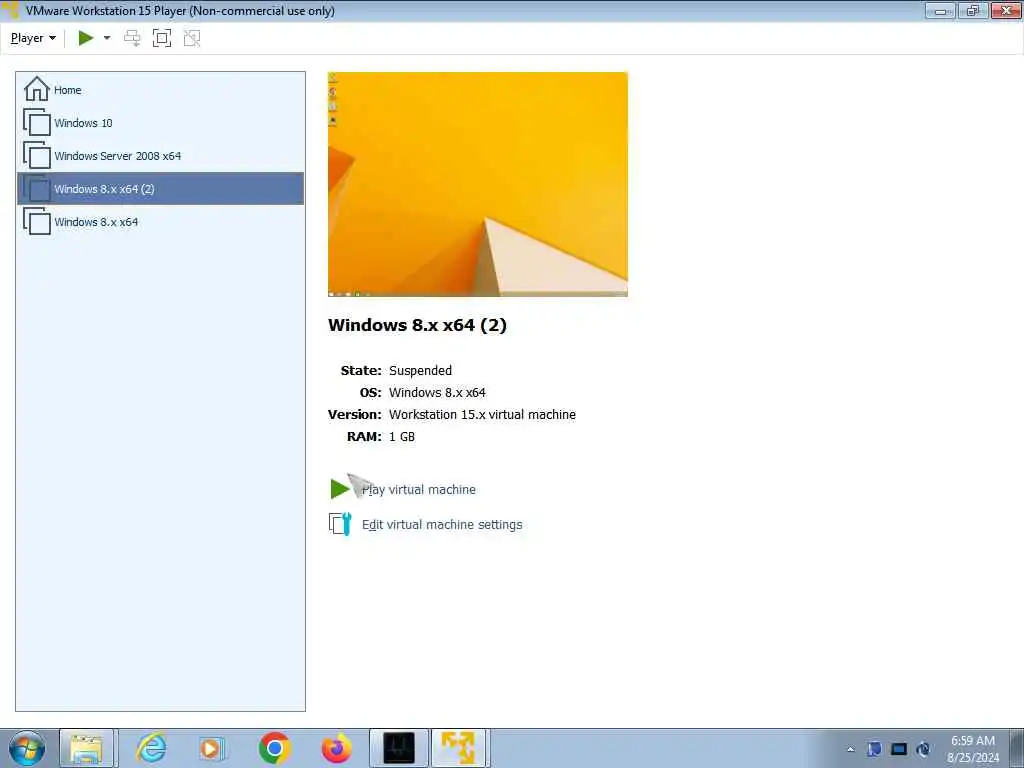
Task: Open the Player menu
Action: 33,38
